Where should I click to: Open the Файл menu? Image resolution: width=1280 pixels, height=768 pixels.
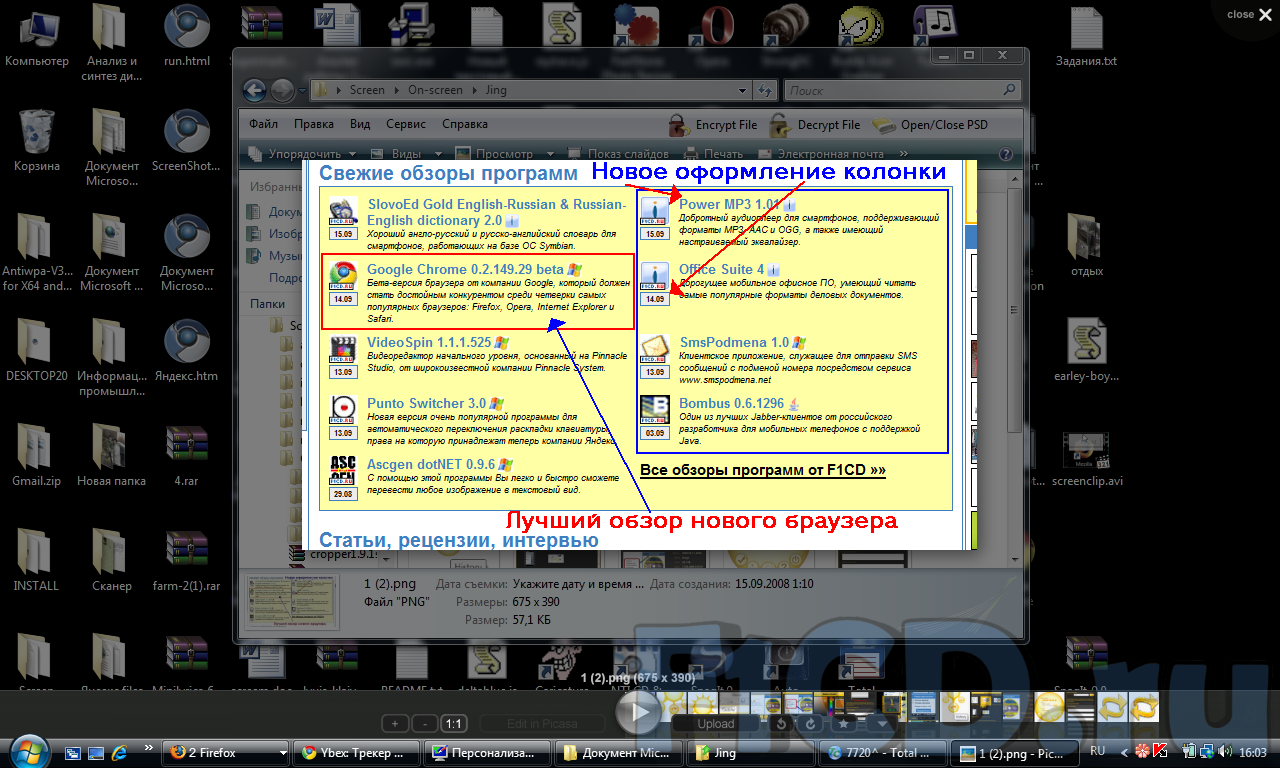coord(264,125)
